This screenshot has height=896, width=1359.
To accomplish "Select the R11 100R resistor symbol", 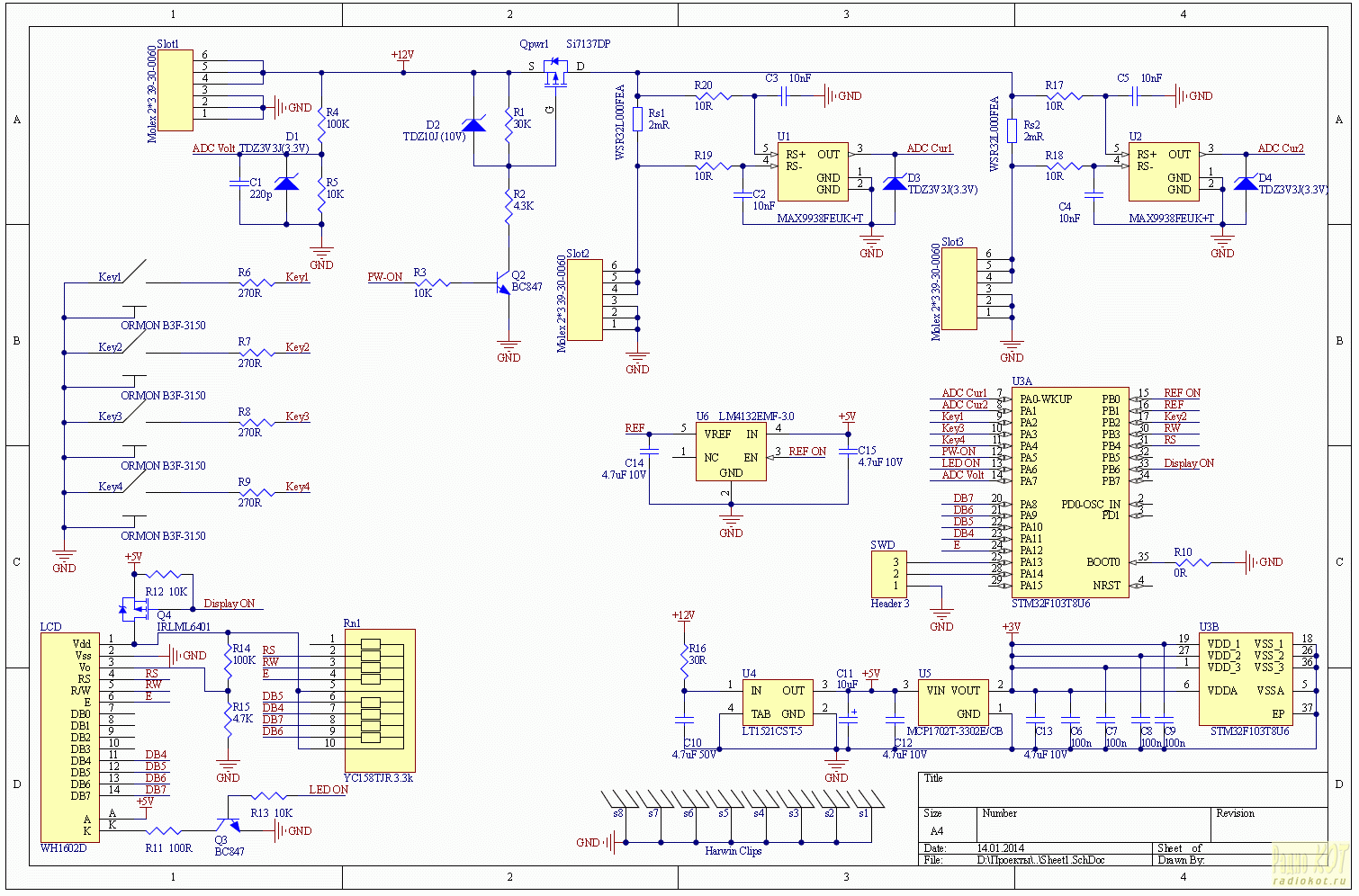I will coord(163,831).
